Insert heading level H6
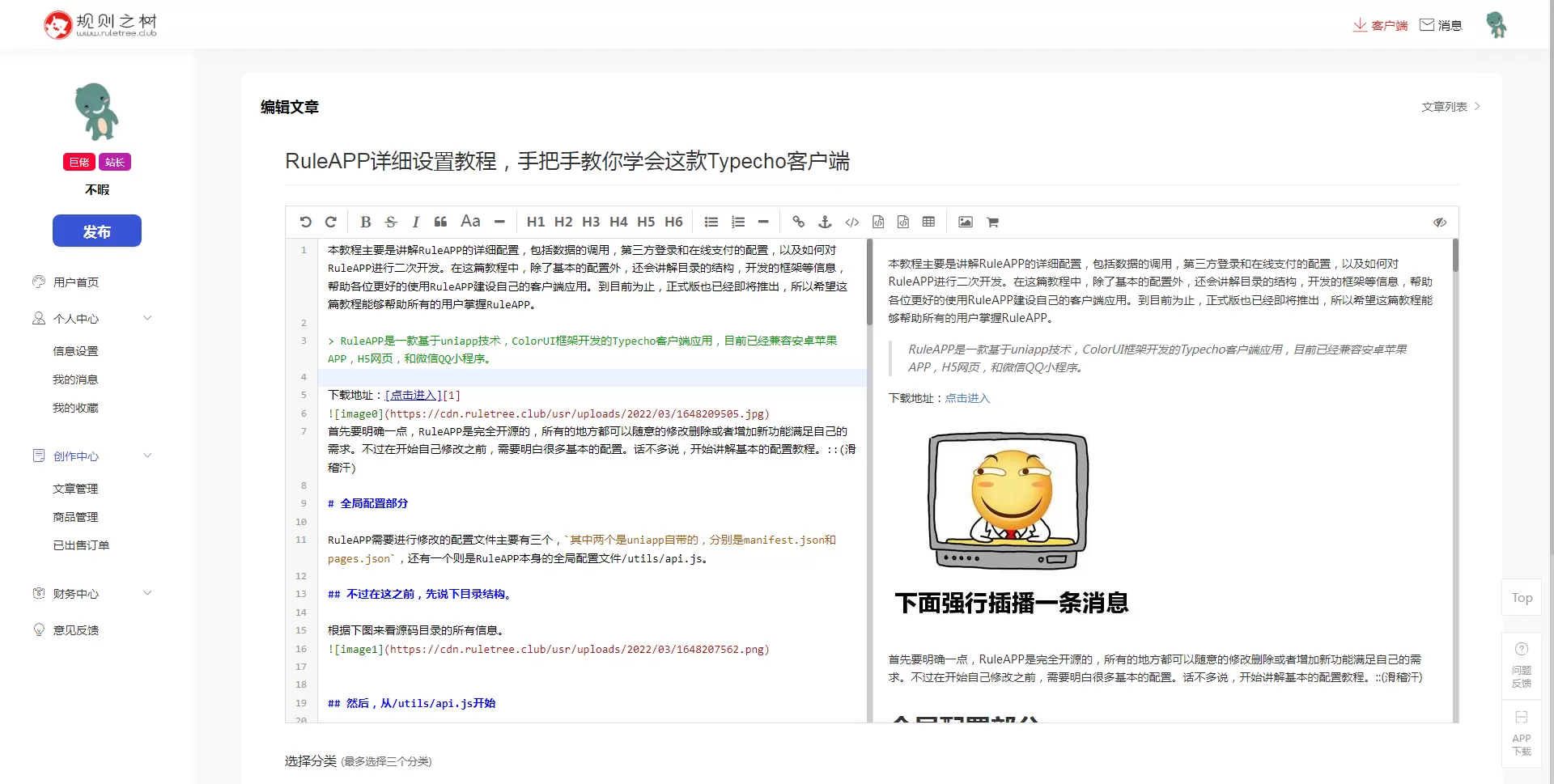 (673, 222)
